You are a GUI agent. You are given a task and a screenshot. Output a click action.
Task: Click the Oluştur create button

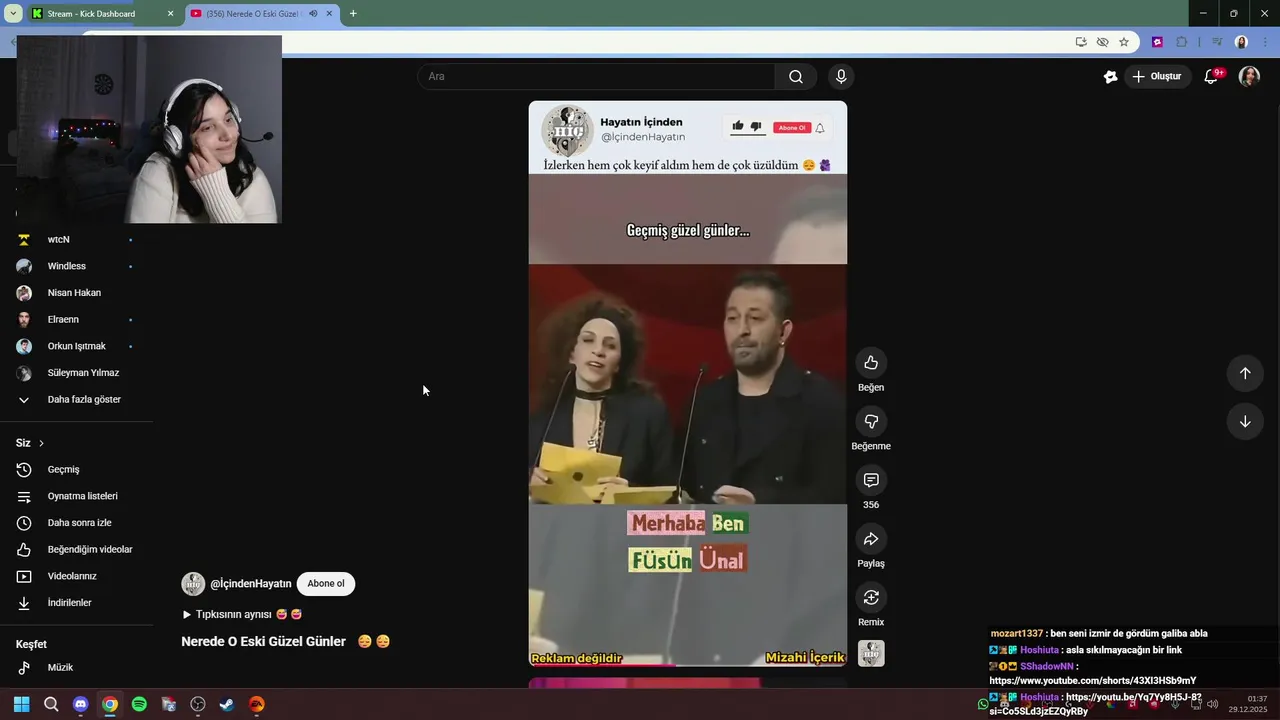(x=1156, y=77)
